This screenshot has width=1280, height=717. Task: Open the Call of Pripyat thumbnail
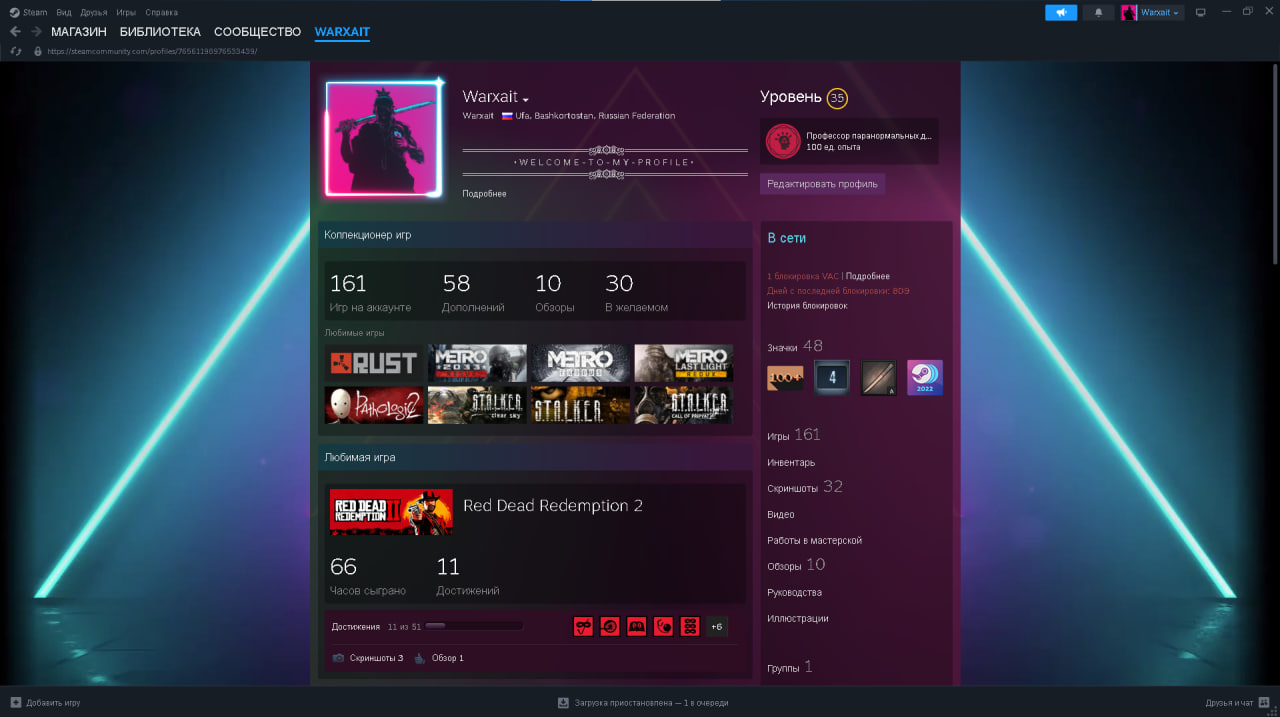pos(683,405)
